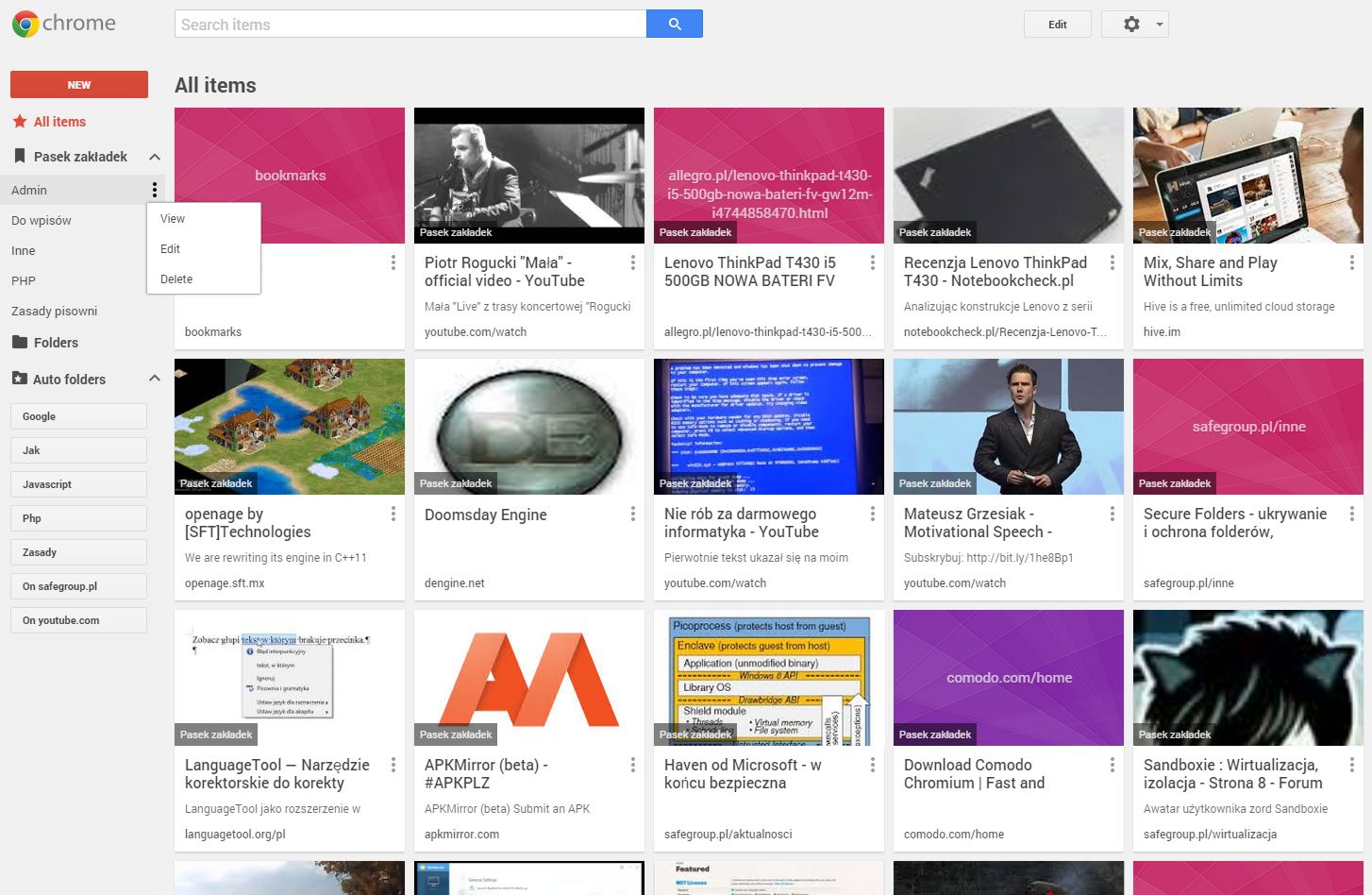Click the Javascript auto folder chip
This screenshot has width=1372, height=895.
tap(78, 484)
